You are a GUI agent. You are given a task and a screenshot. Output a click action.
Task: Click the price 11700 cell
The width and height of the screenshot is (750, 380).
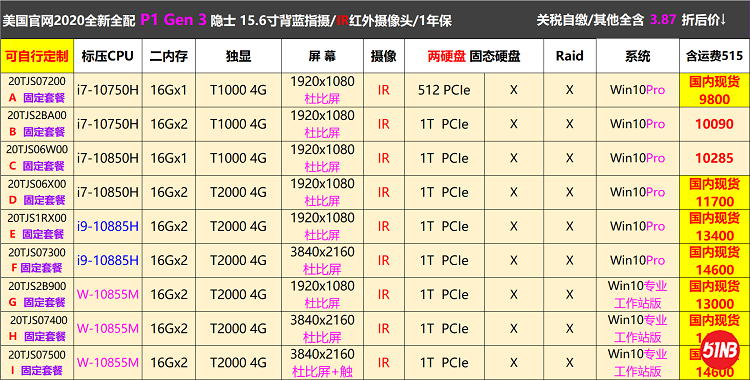pos(715,192)
